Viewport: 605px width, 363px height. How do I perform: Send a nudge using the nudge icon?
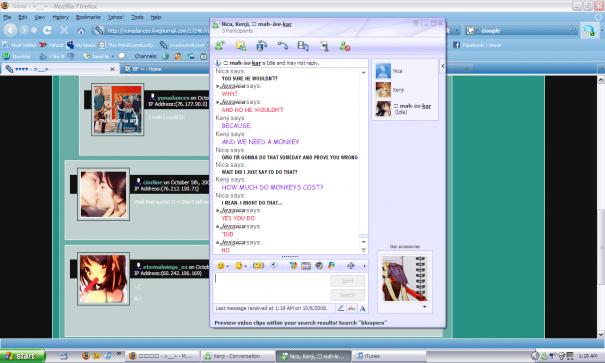[258, 265]
